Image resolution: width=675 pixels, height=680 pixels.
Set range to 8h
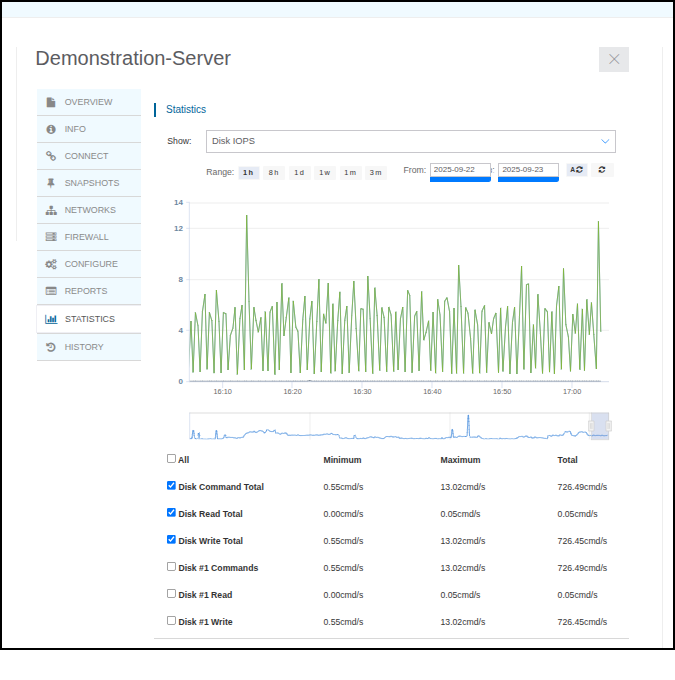pos(273,172)
